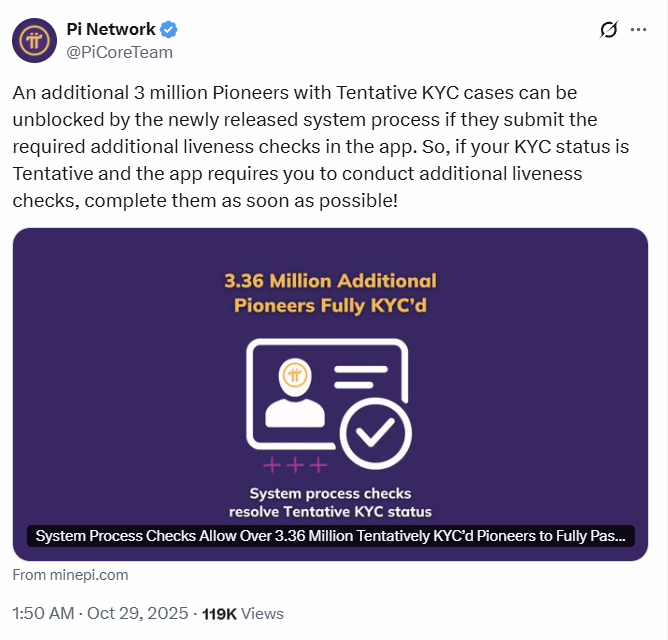The image size is (668, 640).
Task: Click the blue verified badge
Action: pos(171,31)
